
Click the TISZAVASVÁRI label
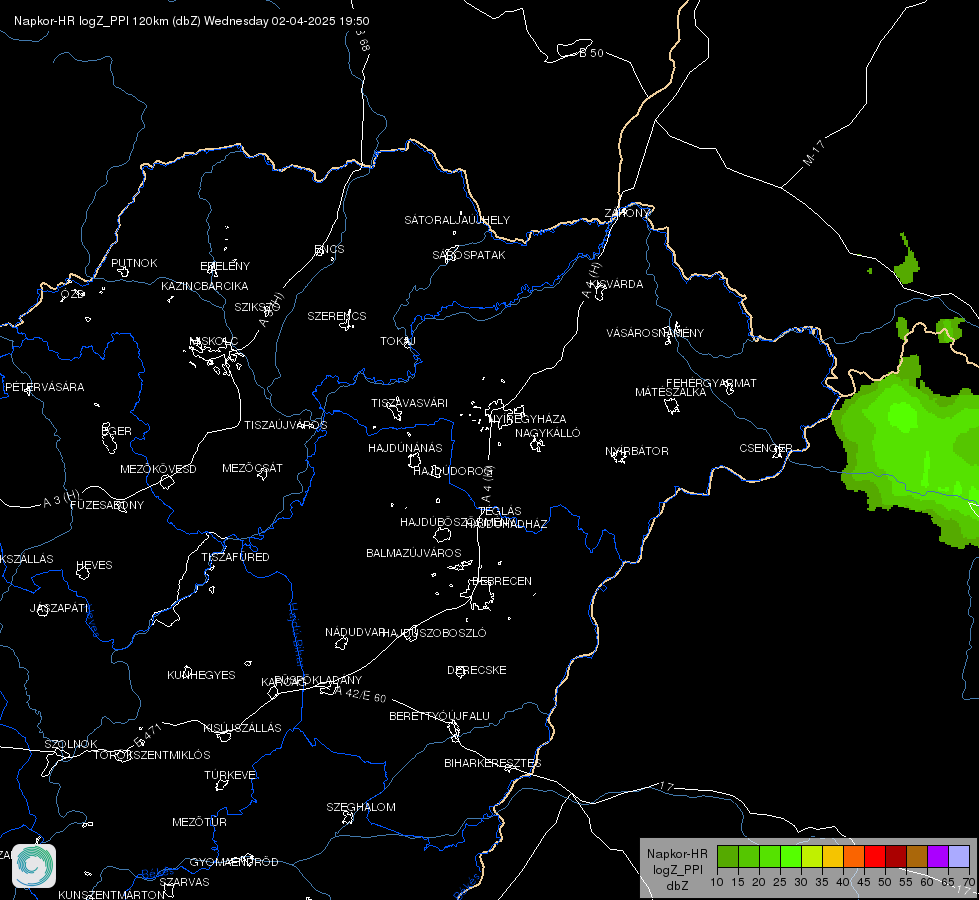click(410, 403)
